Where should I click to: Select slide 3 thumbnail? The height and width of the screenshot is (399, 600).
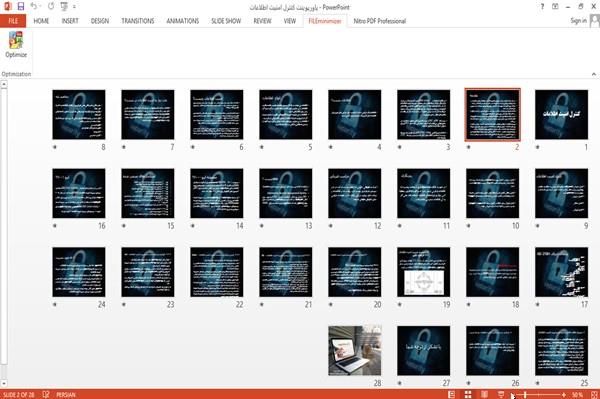coord(424,114)
